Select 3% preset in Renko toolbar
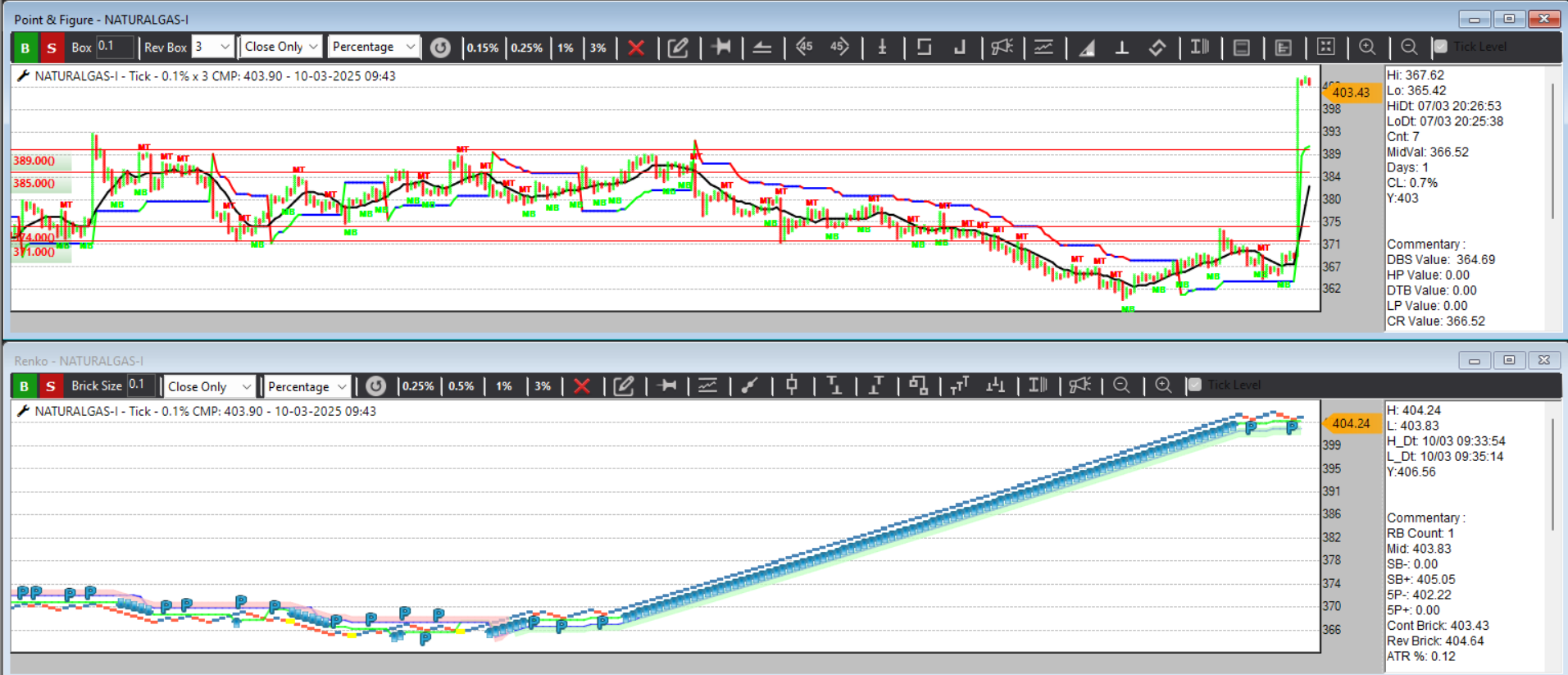 click(x=542, y=386)
